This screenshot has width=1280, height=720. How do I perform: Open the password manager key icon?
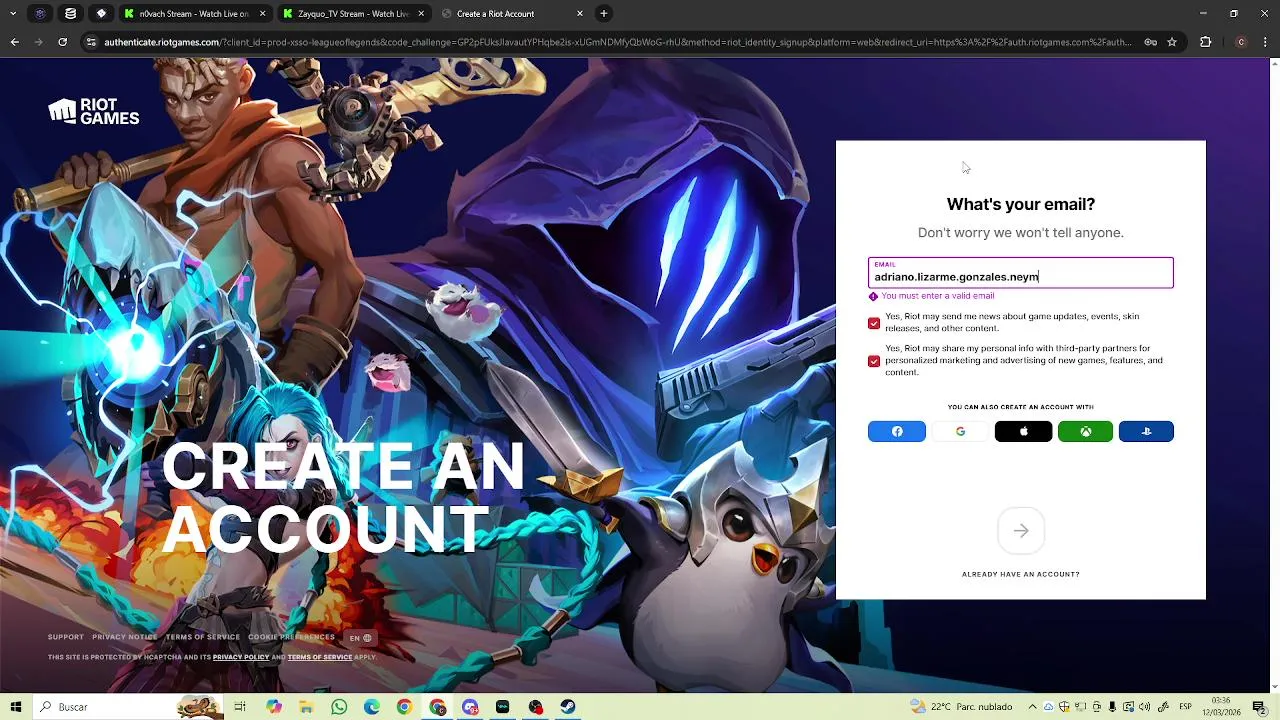pos(1151,42)
